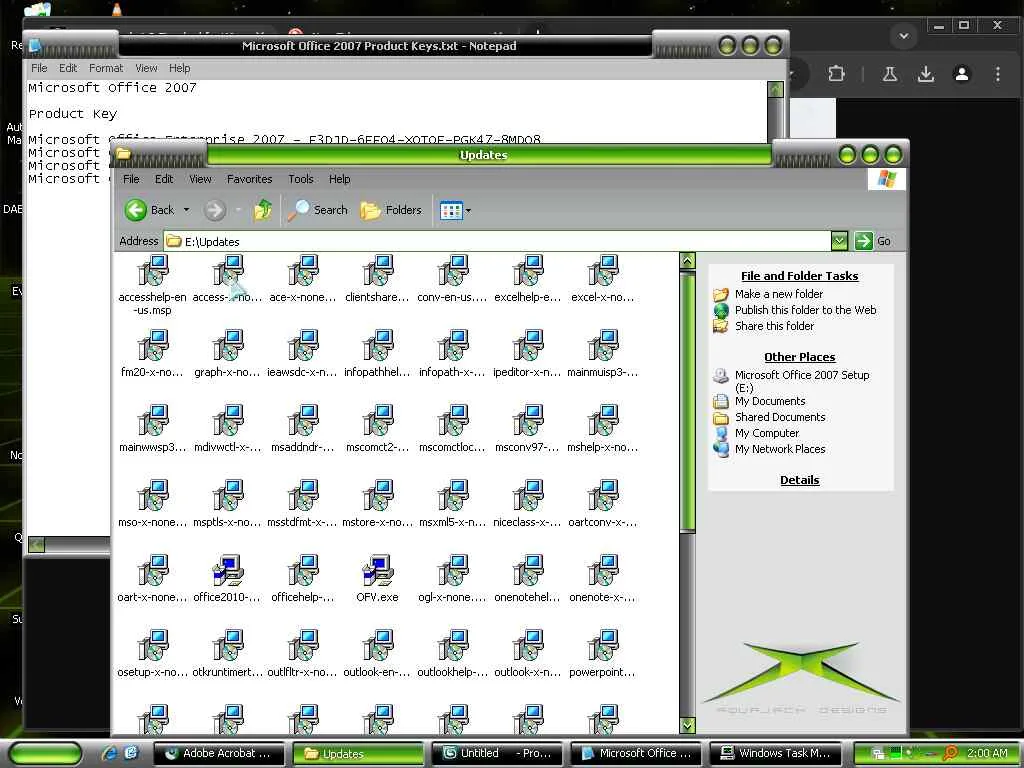Go up one folder level
Viewport: 1024px width, 768px height.
[263, 210]
